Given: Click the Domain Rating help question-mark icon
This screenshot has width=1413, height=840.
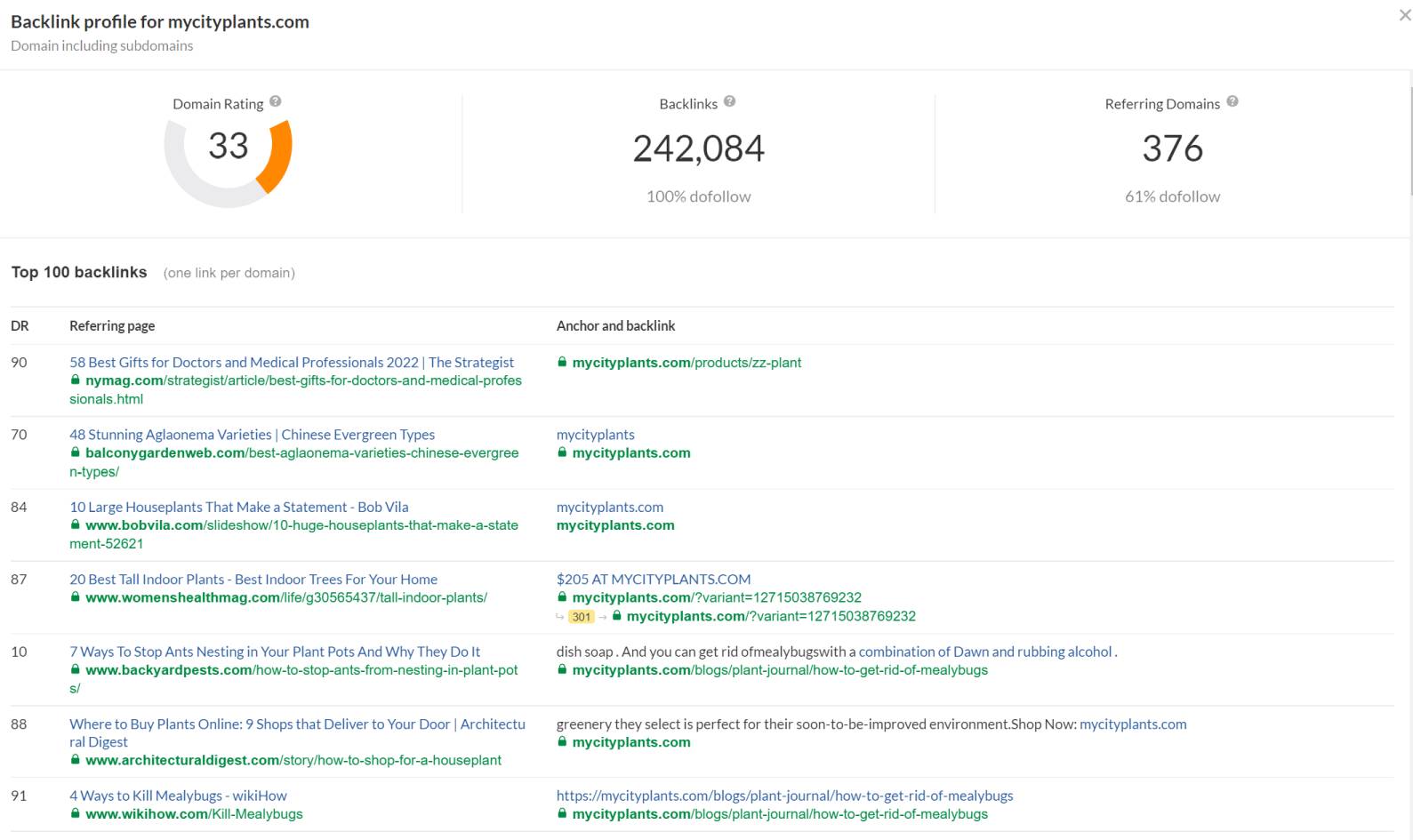Looking at the screenshot, I should [276, 101].
